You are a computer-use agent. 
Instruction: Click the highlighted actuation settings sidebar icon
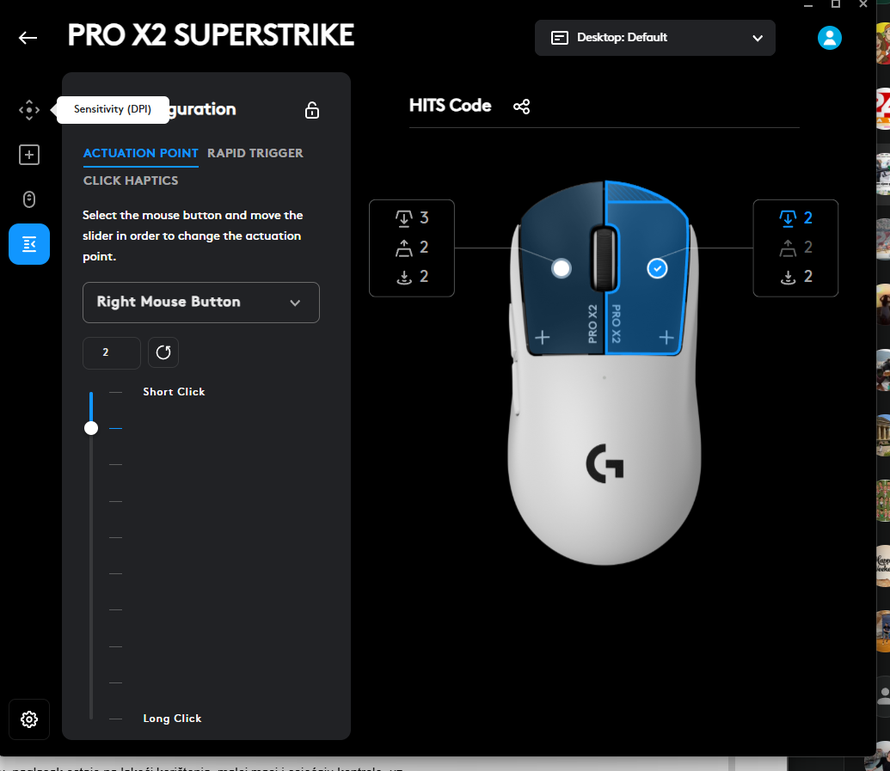pos(29,244)
